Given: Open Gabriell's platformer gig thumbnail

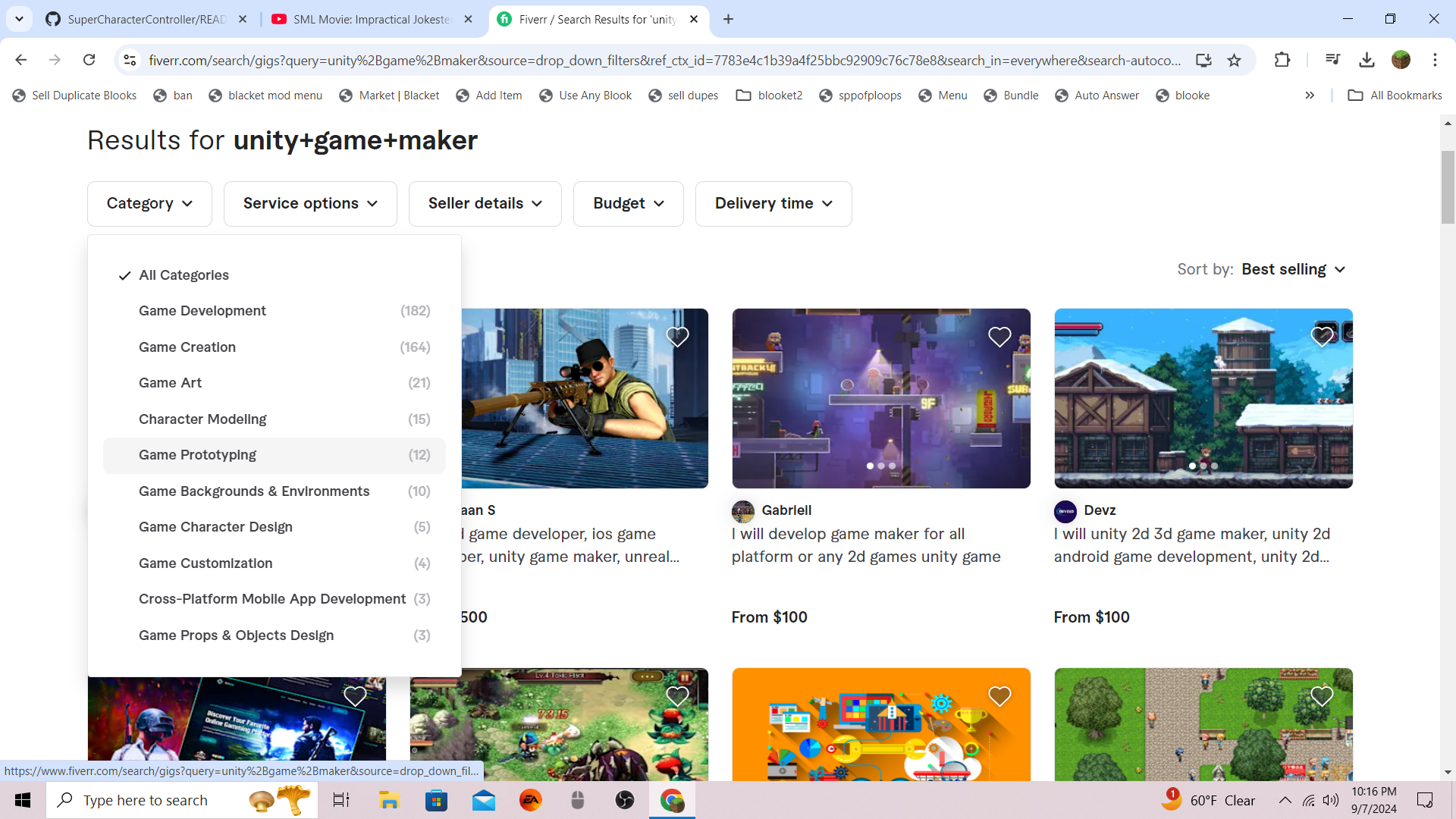Looking at the screenshot, I should [x=880, y=398].
